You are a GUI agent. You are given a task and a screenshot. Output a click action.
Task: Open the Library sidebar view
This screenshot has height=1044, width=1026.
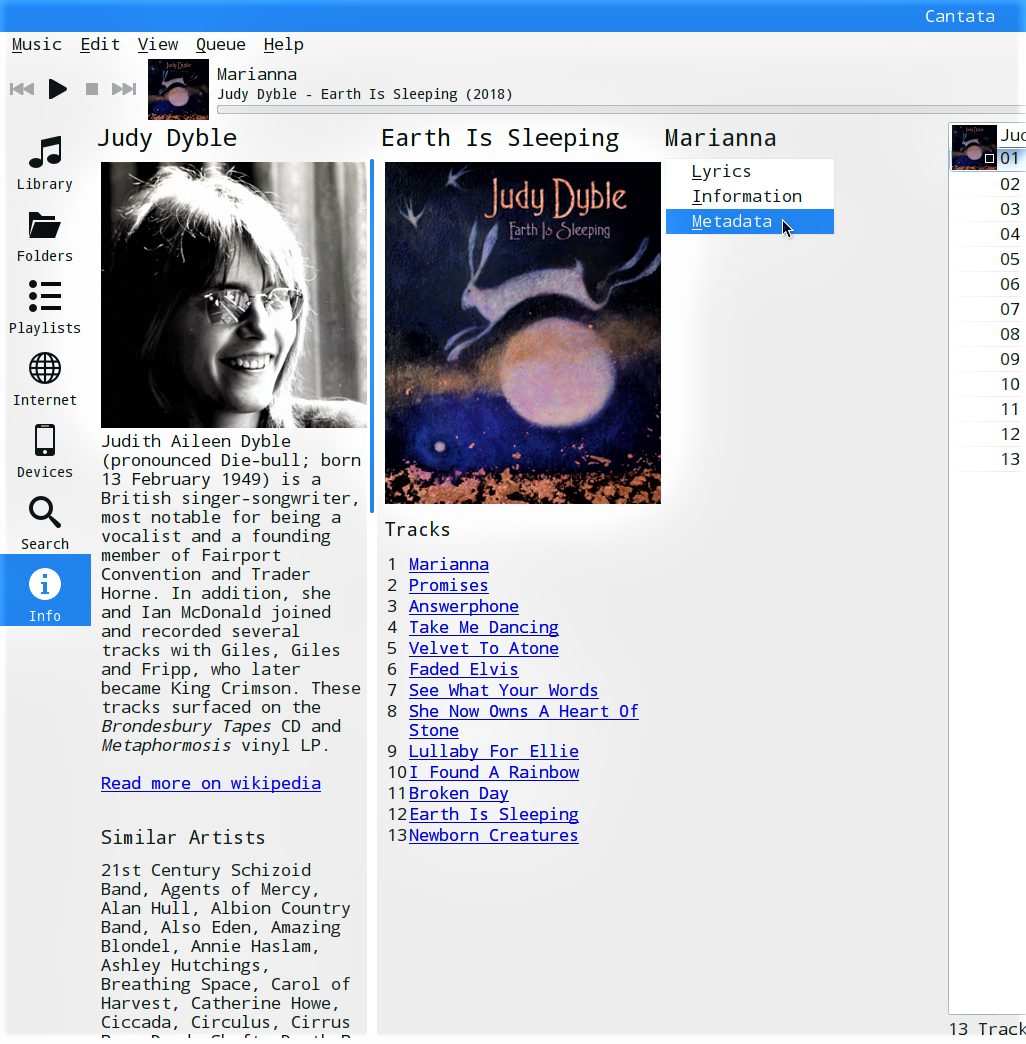(45, 164)
